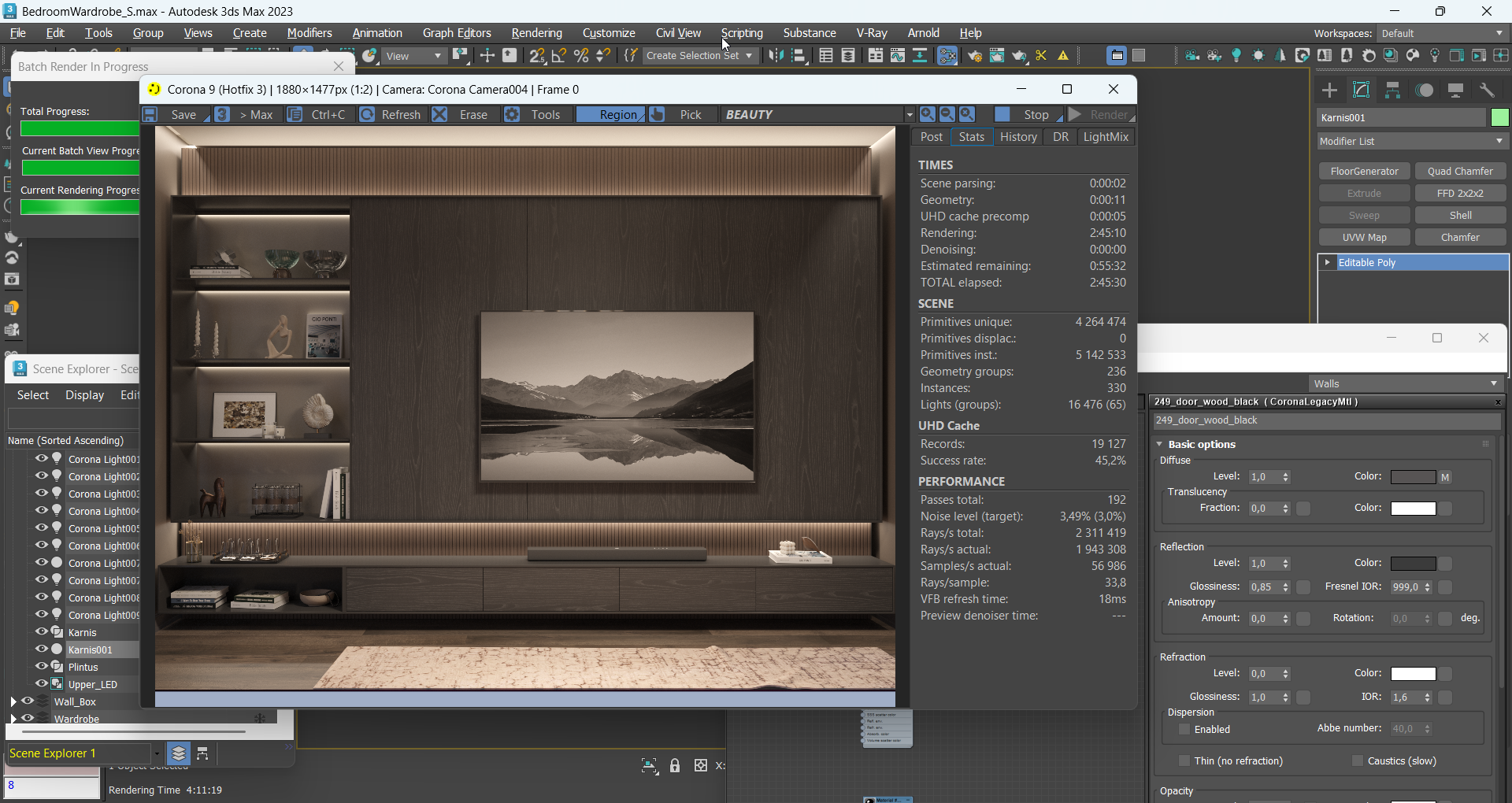Apply the Shell modifier button
The width and height of the screenshot is (1512, 803).
(x=1461, y=214)
